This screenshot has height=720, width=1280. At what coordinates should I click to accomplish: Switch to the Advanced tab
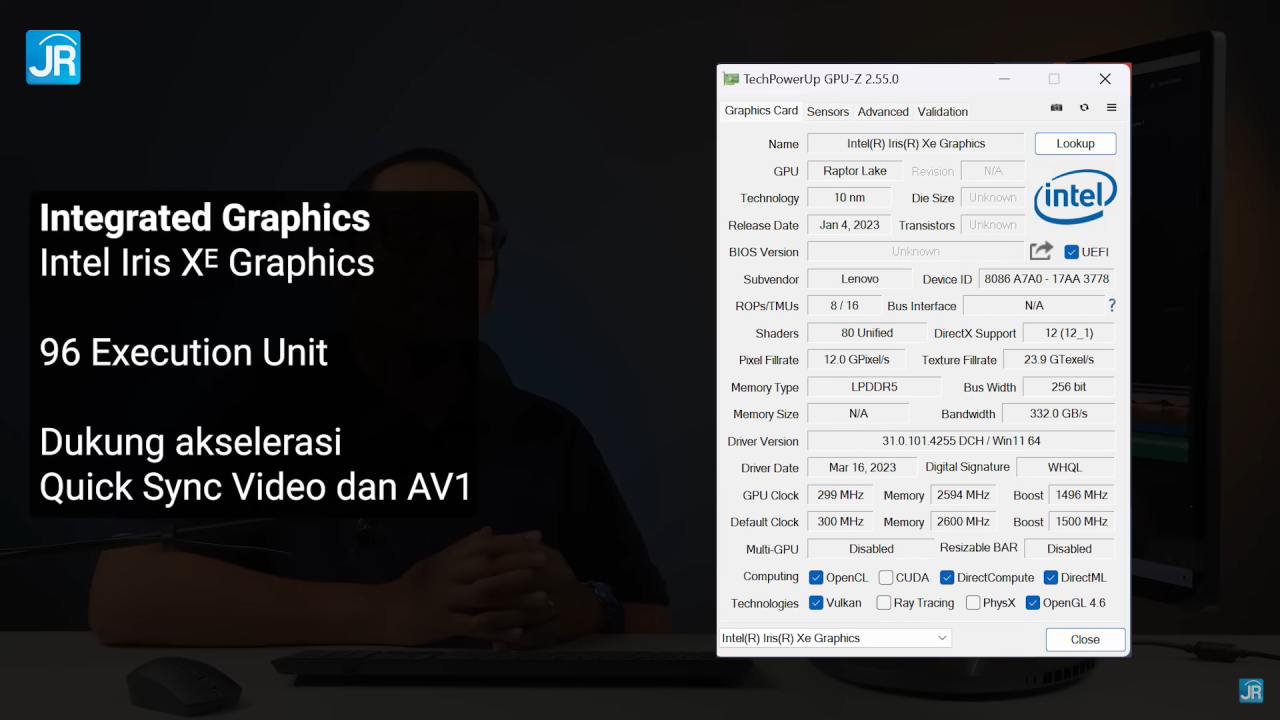pos(883,111)
